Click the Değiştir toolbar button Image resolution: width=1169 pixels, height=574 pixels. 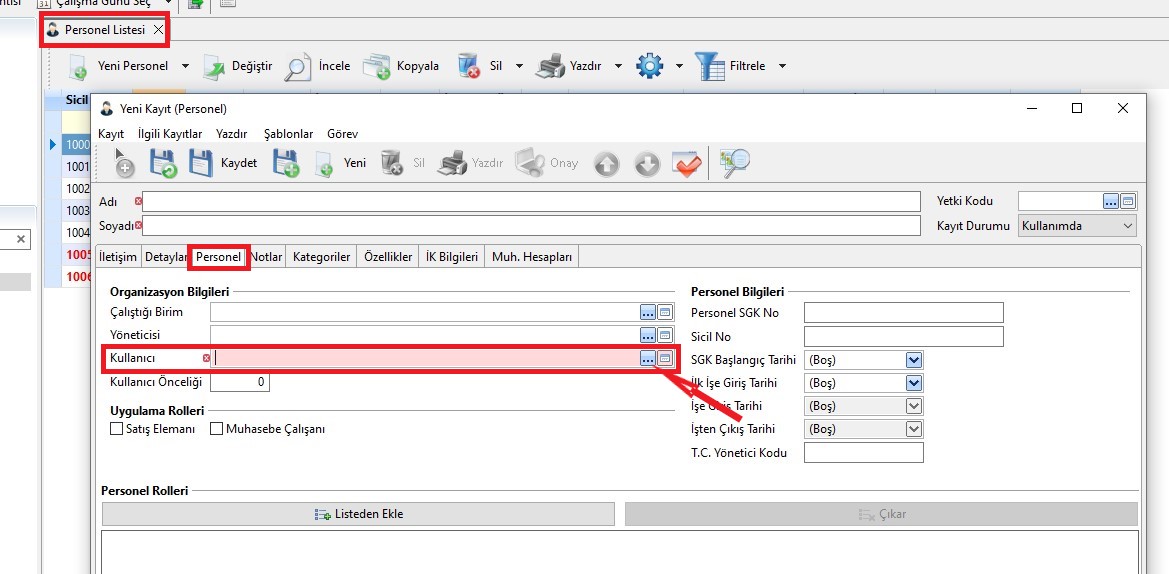pyautogui.click(x=238, y=66)
